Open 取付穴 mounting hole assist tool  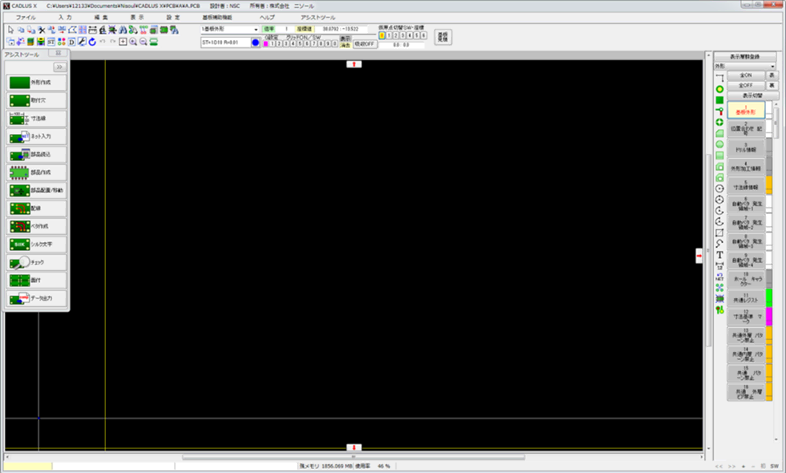pyautogui.click(x=37, y=100)
